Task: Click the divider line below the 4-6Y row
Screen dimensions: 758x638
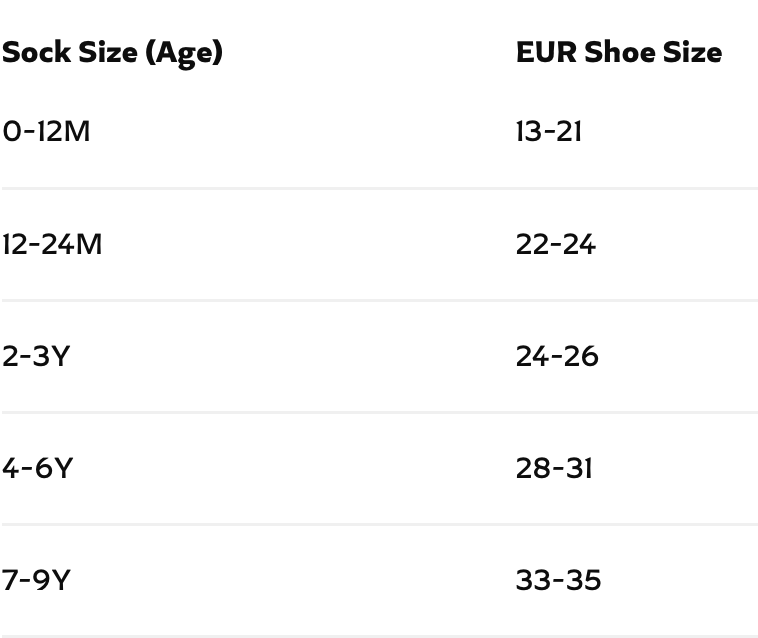Action: pos(379,524)
